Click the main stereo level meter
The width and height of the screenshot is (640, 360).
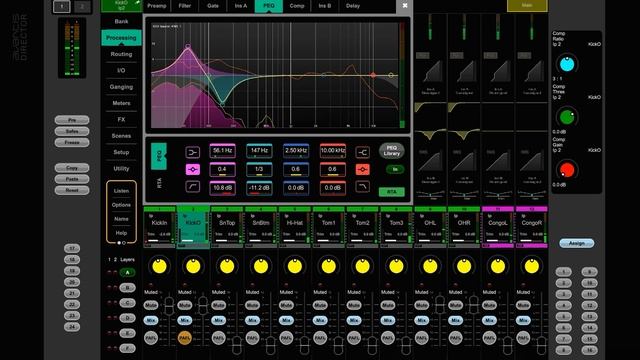(x=72, y=48)
